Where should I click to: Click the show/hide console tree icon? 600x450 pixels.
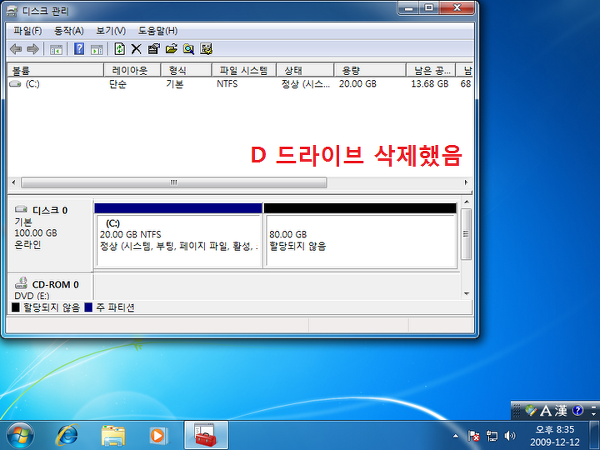pos(56,49)
